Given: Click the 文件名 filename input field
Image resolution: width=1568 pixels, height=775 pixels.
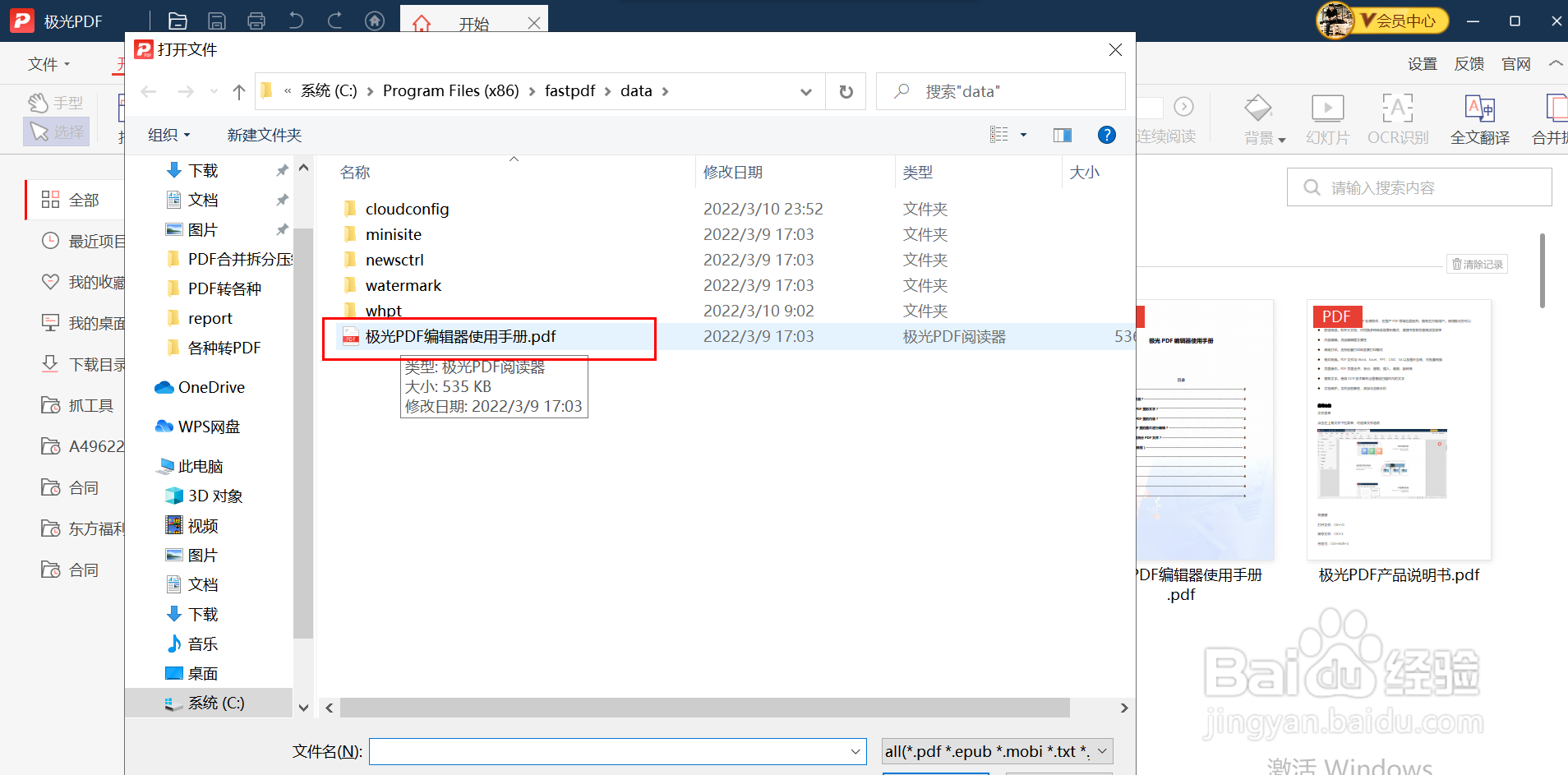Looking at the screenshot, I should [x=617, y=751].
